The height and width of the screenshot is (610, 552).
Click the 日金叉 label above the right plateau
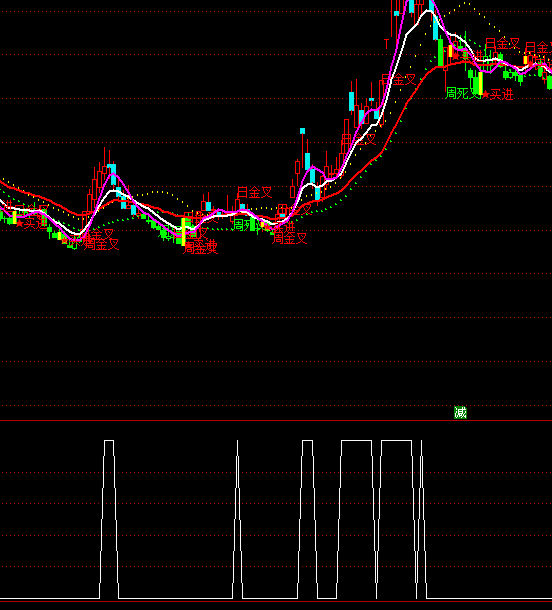(x=502, y=44)
